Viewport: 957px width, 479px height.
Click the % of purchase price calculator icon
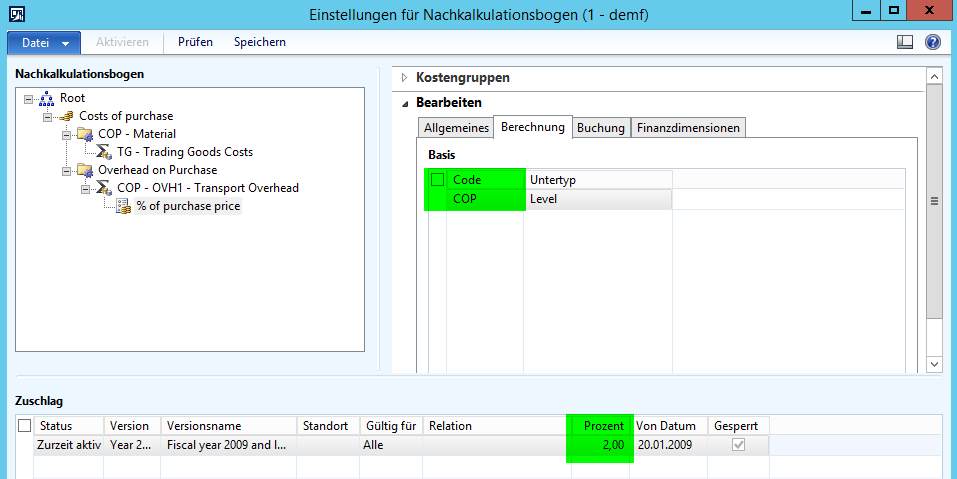(x=122, y=206)
